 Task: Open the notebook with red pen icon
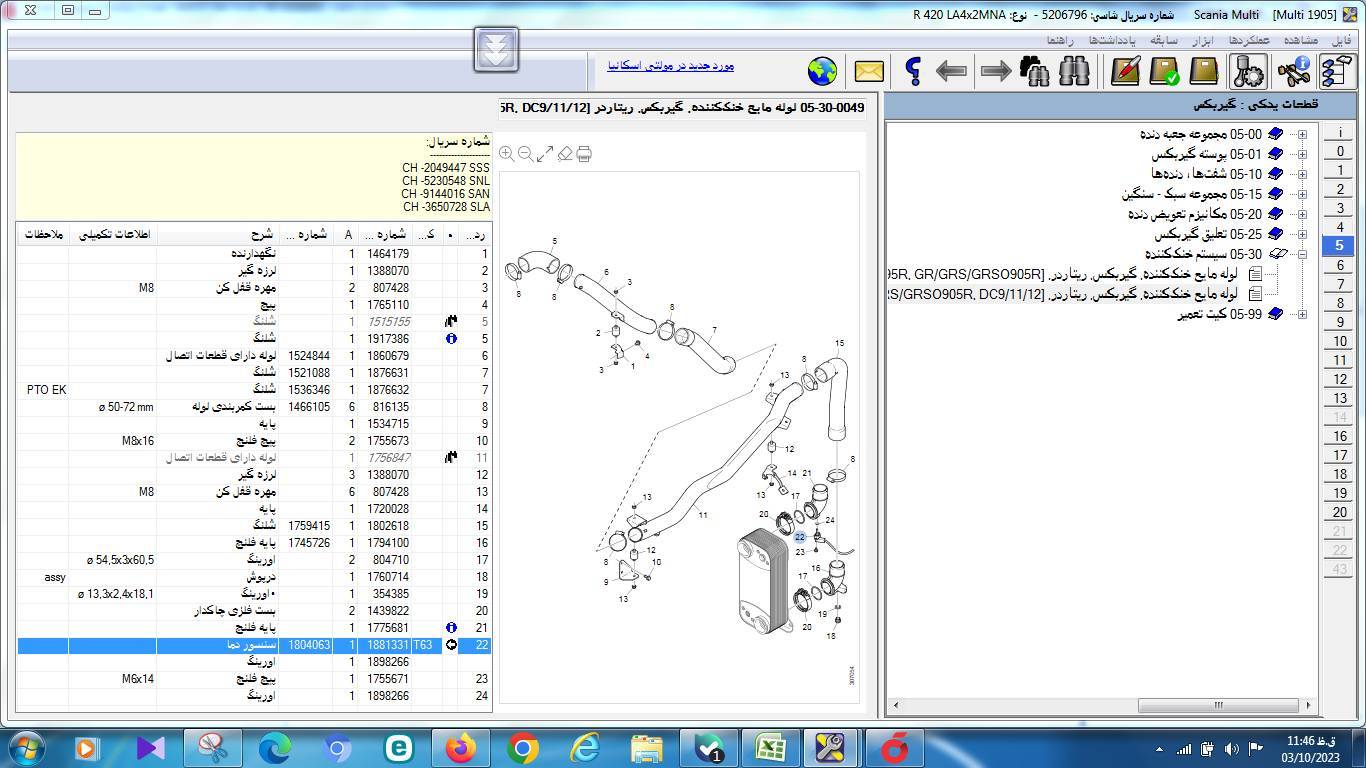click(1126, 71)
